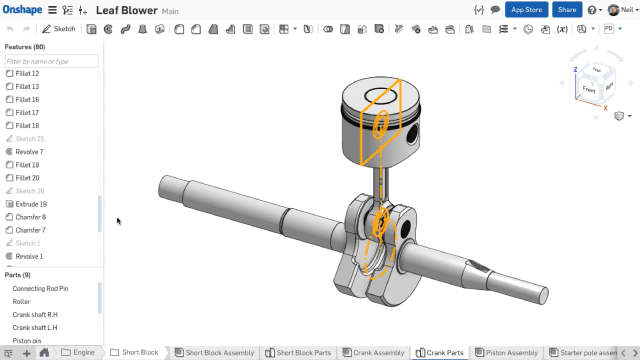Open the curly-brace custom features icon
This screenshot has width=640, height=360.
[x=479, y=10]
